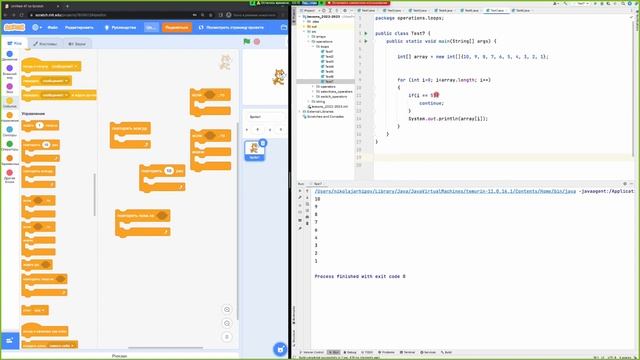The height and width of the screenshot is (360, 640).
Task: Open Руководства tutorials in Scratch
Action: tap(120, 27)
